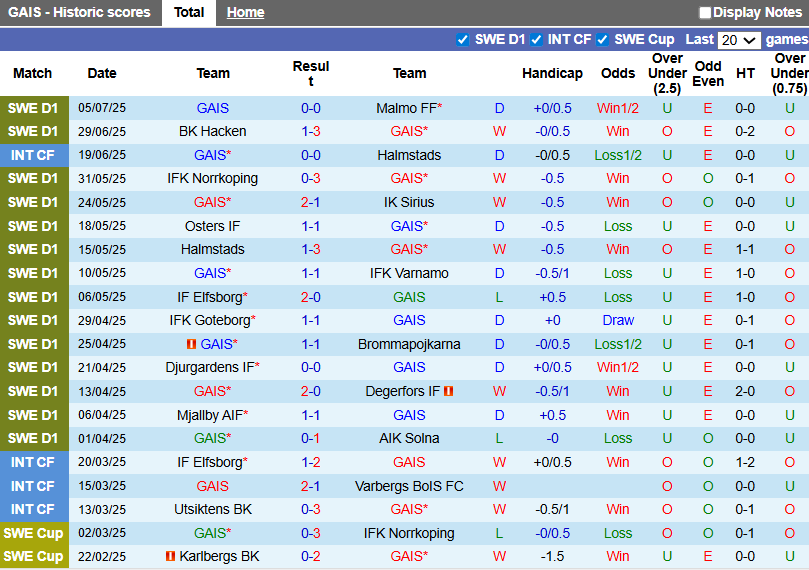This screenshot has height=570, width=809.
Task: Click the Handicap column header
Action: coord(552,73)
